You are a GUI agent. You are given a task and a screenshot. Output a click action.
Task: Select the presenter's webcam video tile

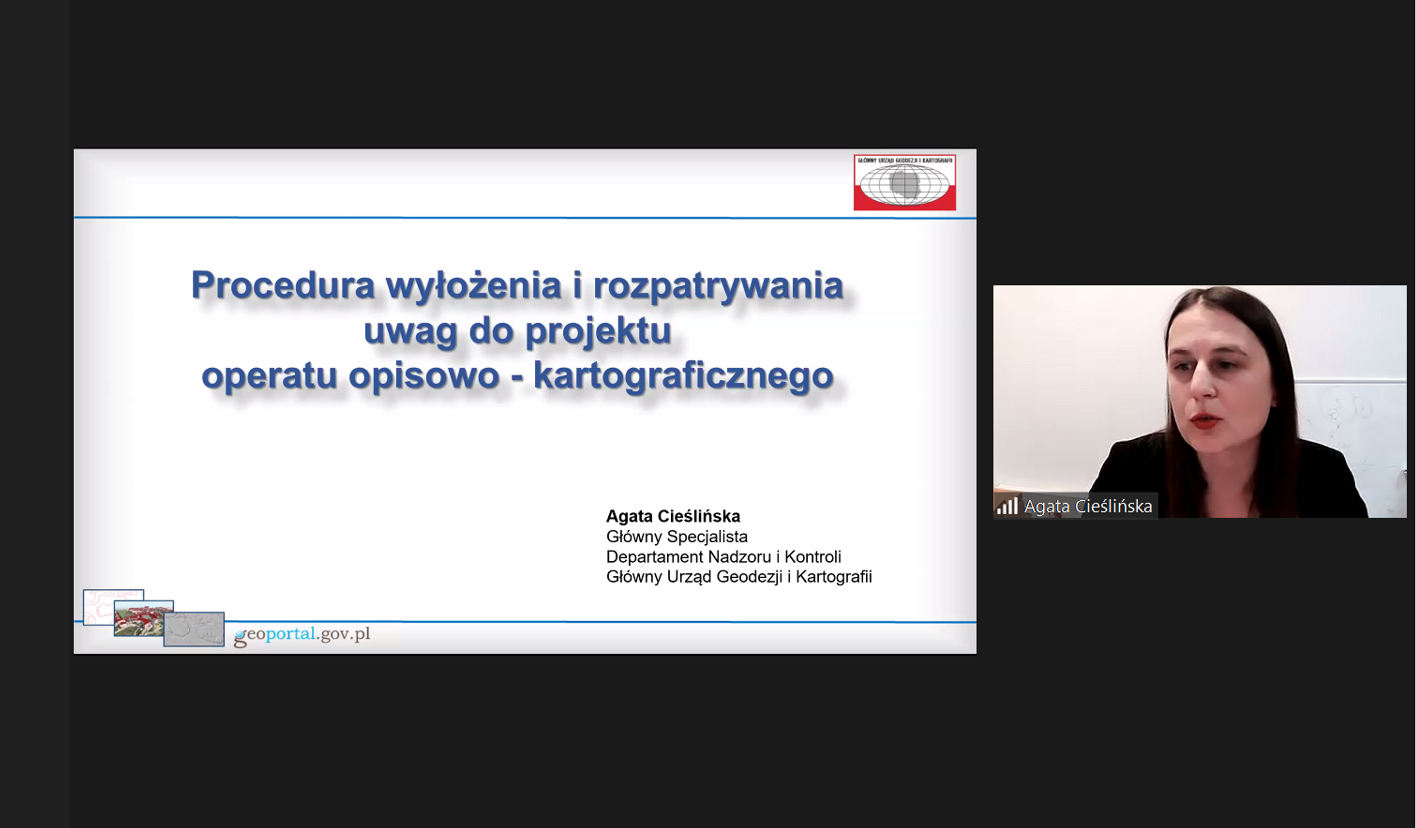coord(1199,400)
